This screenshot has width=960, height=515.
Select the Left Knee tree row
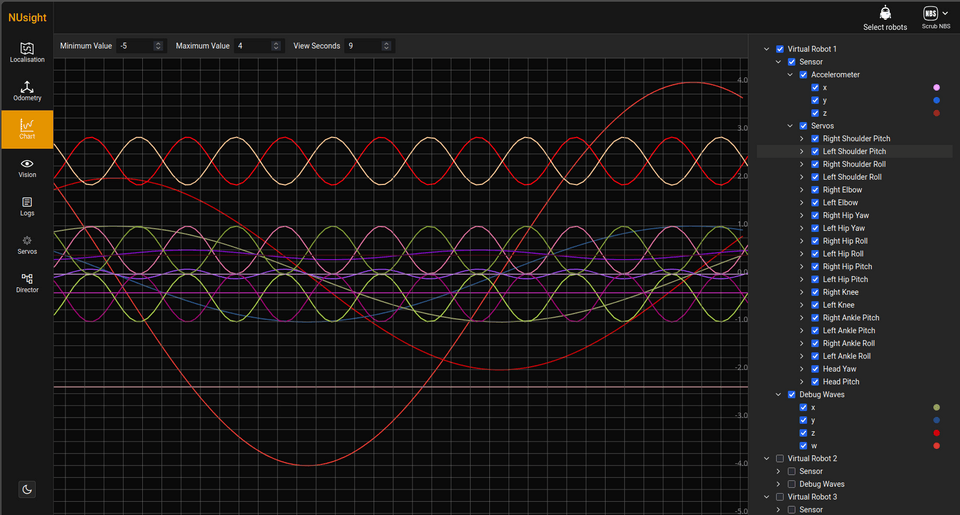(855, 305)
